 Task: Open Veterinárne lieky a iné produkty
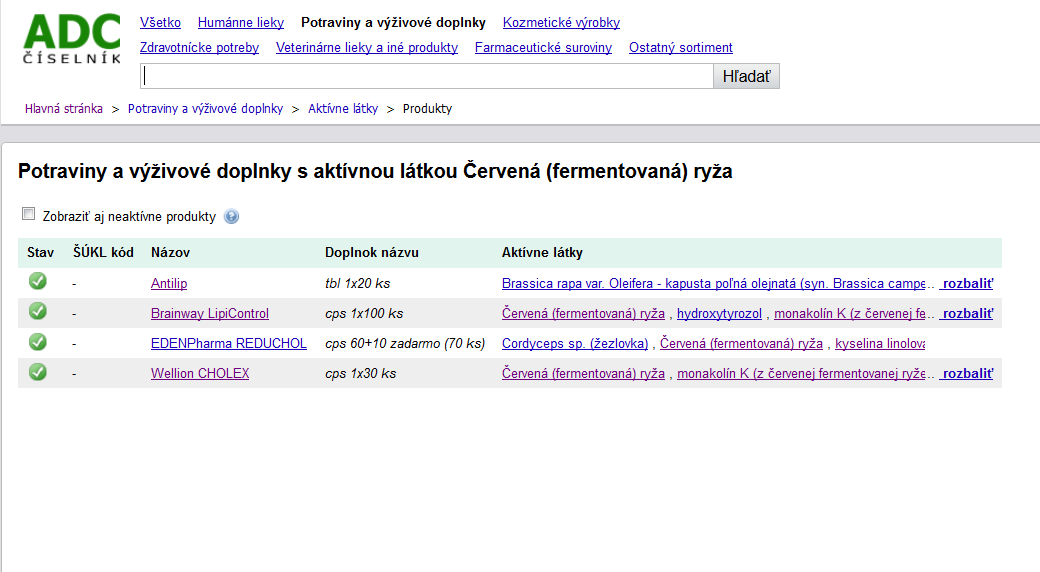pos(367,48)
